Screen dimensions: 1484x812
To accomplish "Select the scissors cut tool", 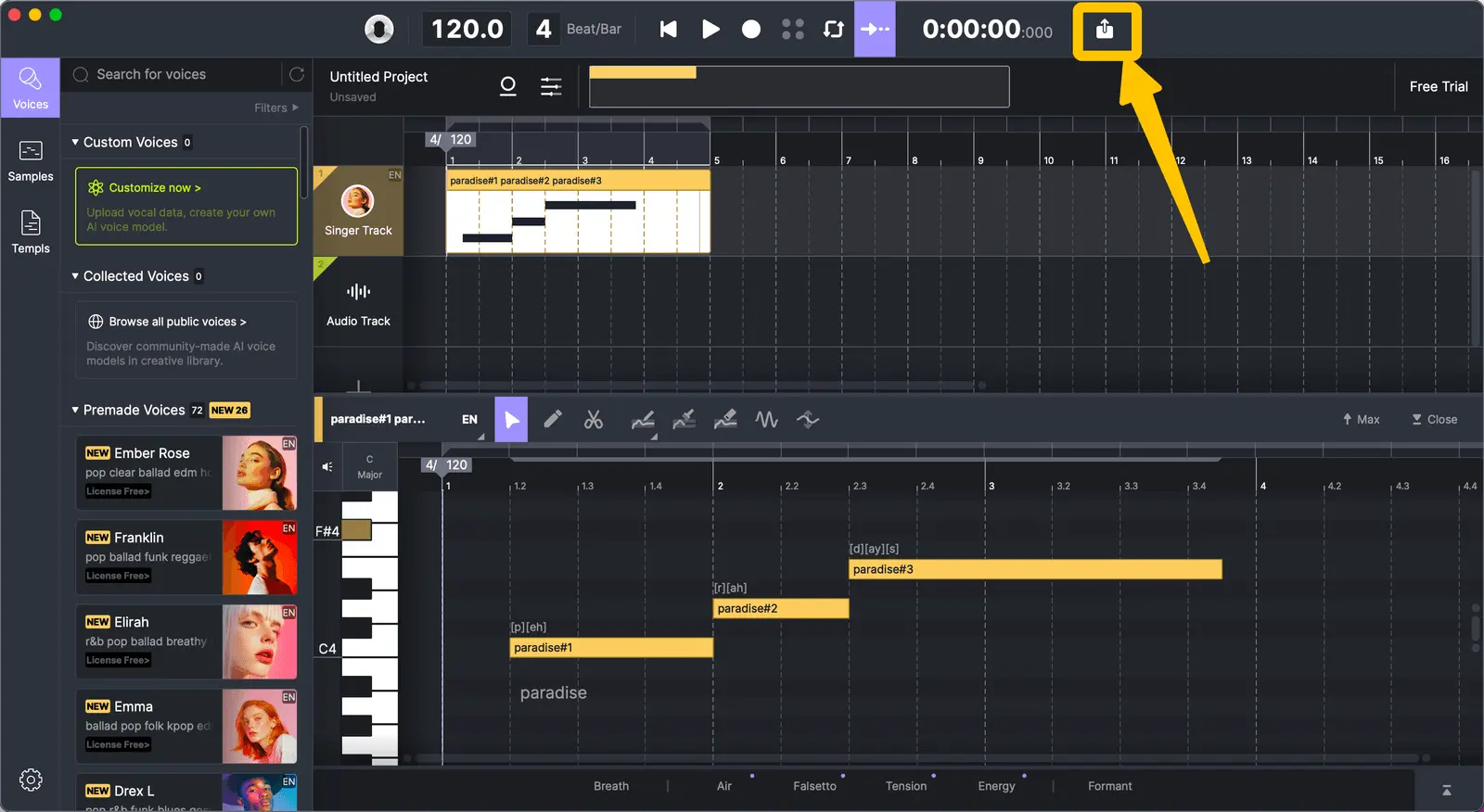I will point(594,420).
